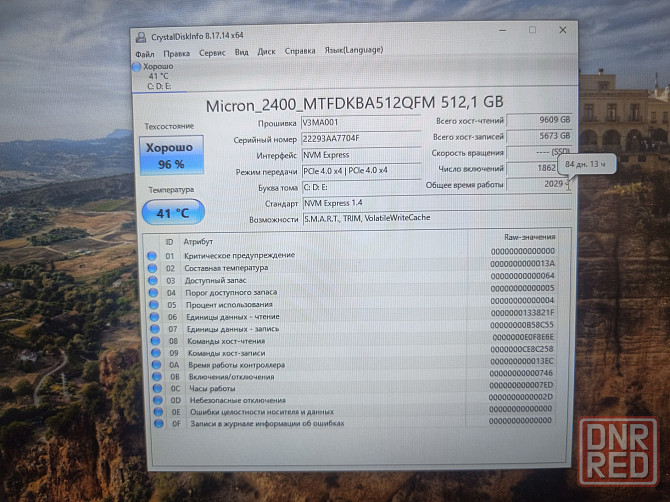Click the serial number field 22293AA7704F
The image size is (670, 502).
point(361,138)
